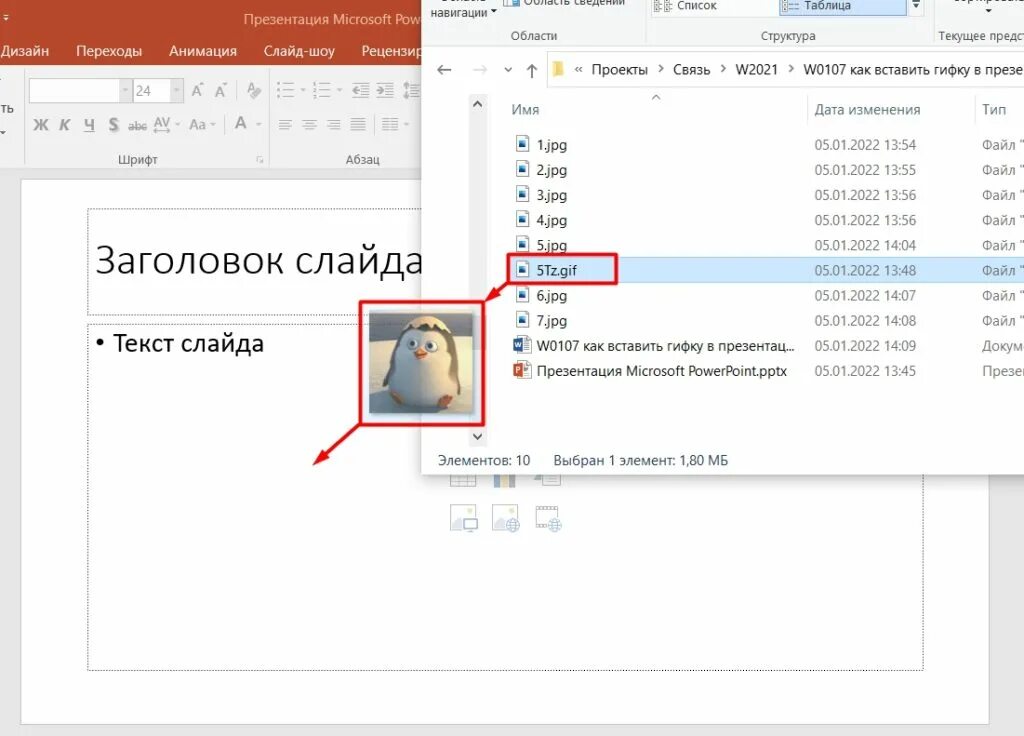Align text right in PowerPoint
The height and width of the screenshot is (736, 1024).
coord(333,124)
